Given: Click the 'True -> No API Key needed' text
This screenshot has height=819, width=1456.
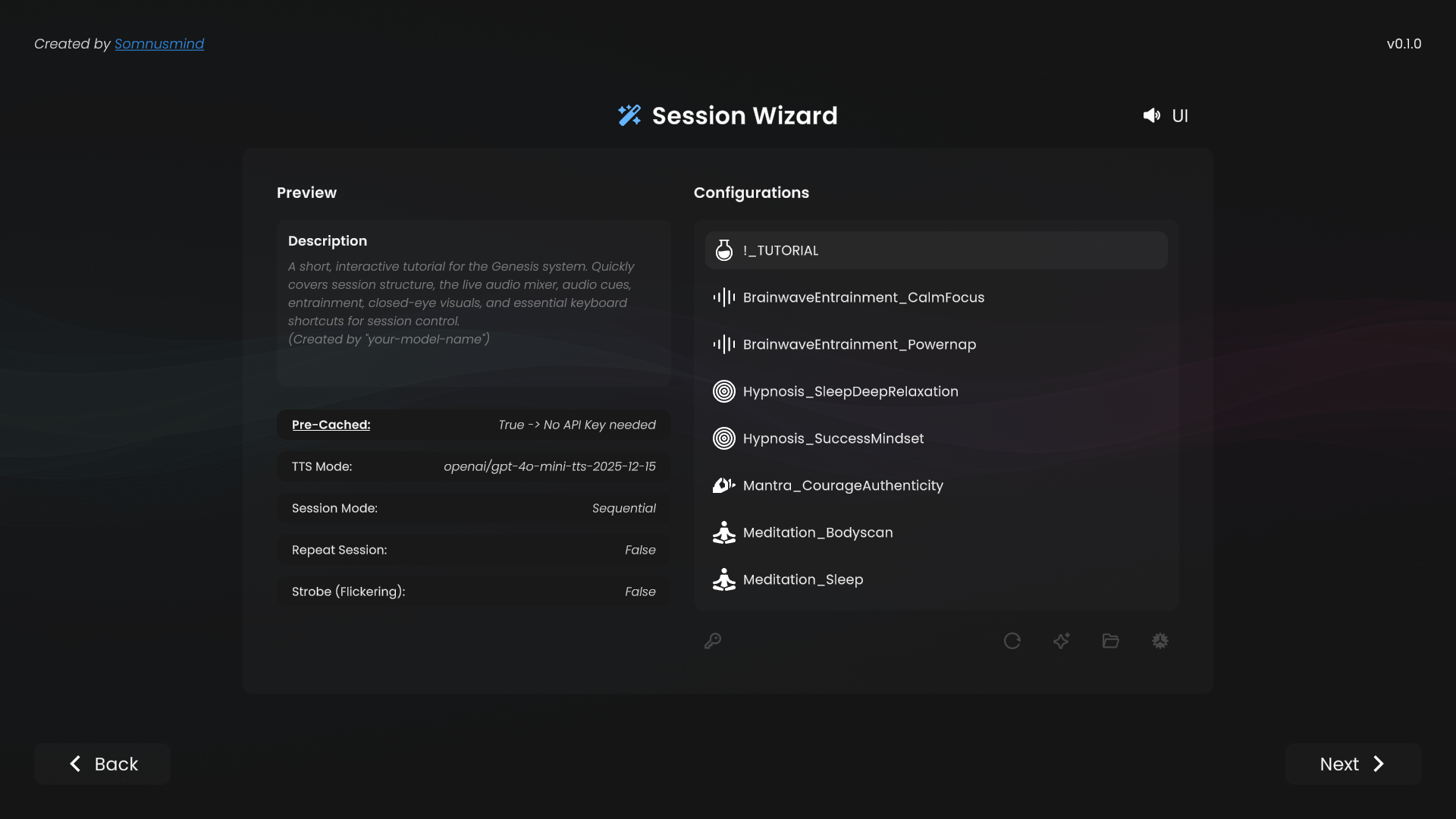Looking at the screenshot, I should (577, 425).
